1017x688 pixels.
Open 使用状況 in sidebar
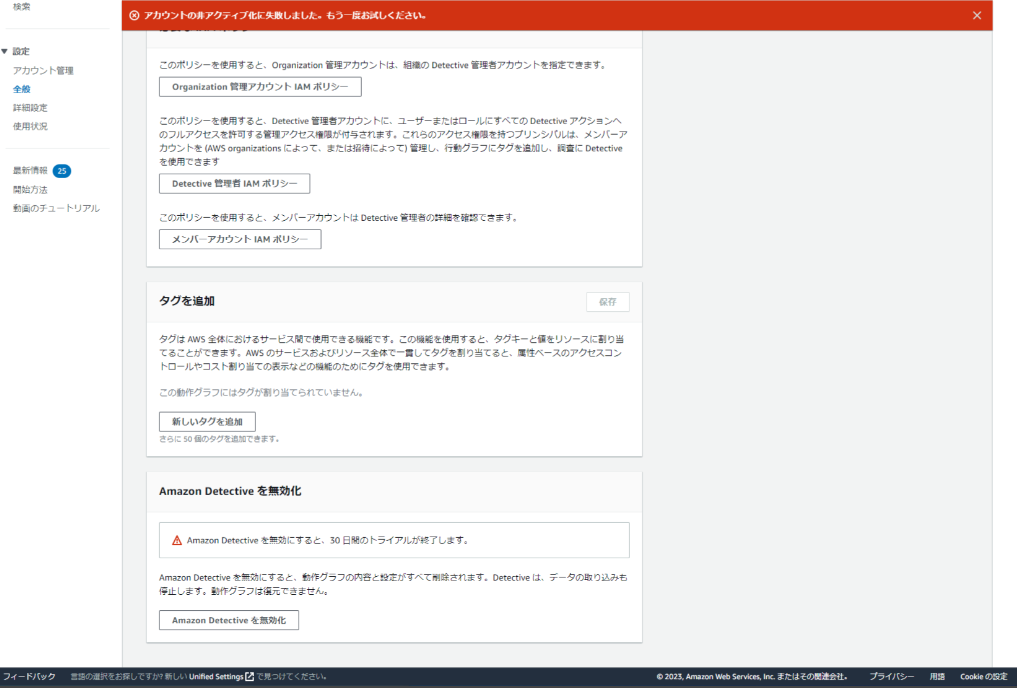30,126
